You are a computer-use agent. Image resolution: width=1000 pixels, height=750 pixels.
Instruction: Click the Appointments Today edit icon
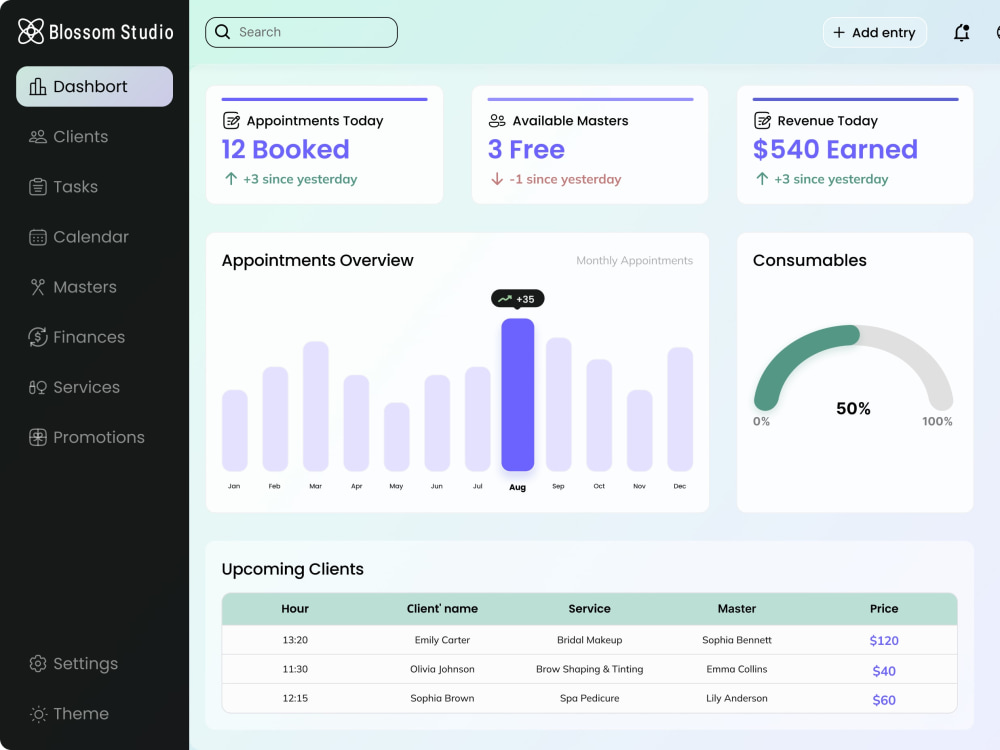pos(231,120)
